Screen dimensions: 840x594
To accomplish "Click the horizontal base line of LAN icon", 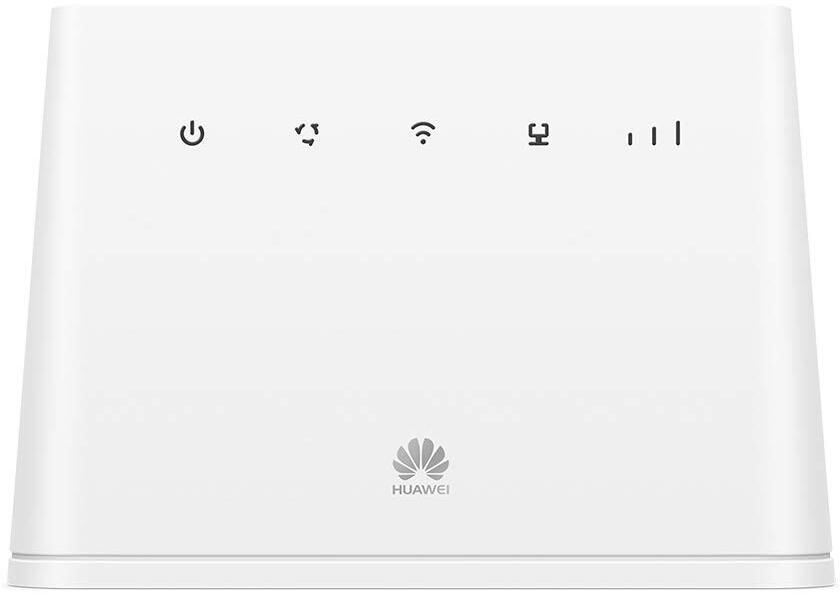I will coord(538,144).
